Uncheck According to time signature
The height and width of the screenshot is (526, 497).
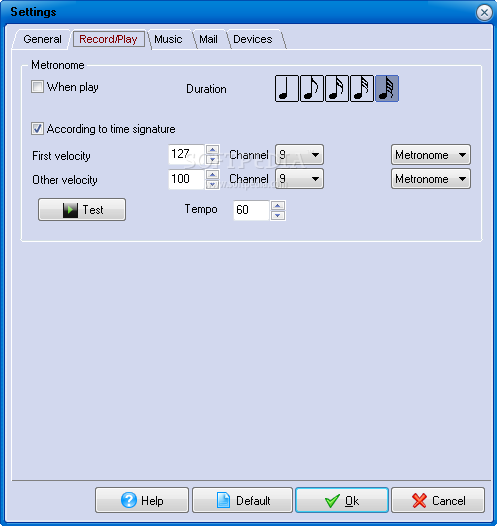(37, 128)
